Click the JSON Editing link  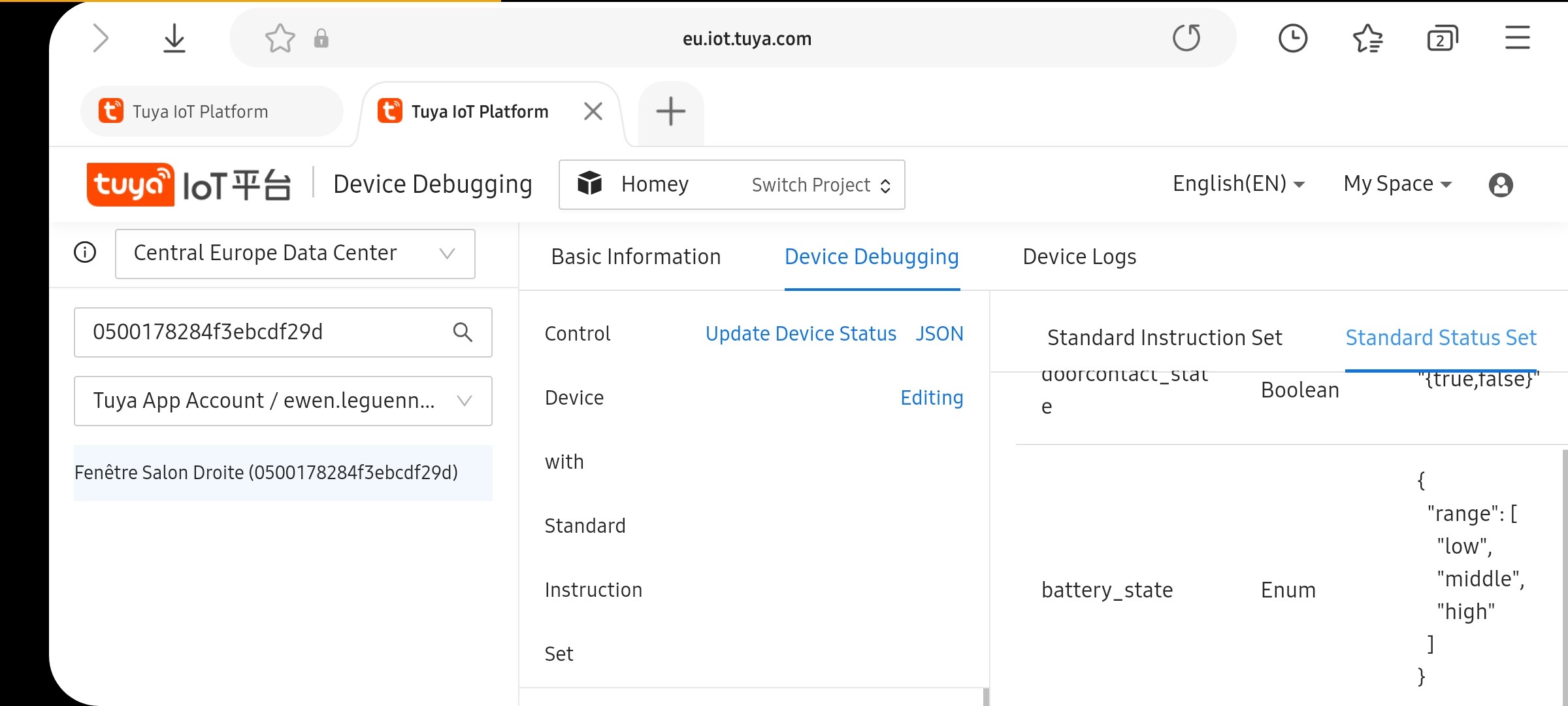coord(939,334)
